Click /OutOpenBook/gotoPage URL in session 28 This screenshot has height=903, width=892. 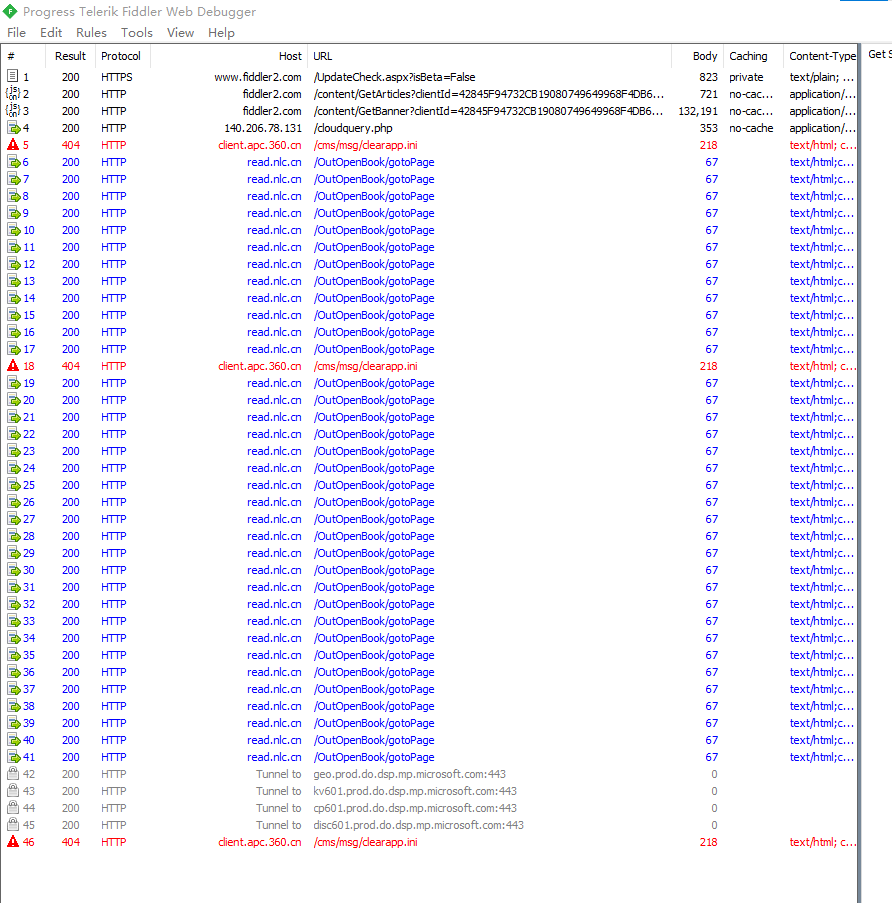pos(374,536)
